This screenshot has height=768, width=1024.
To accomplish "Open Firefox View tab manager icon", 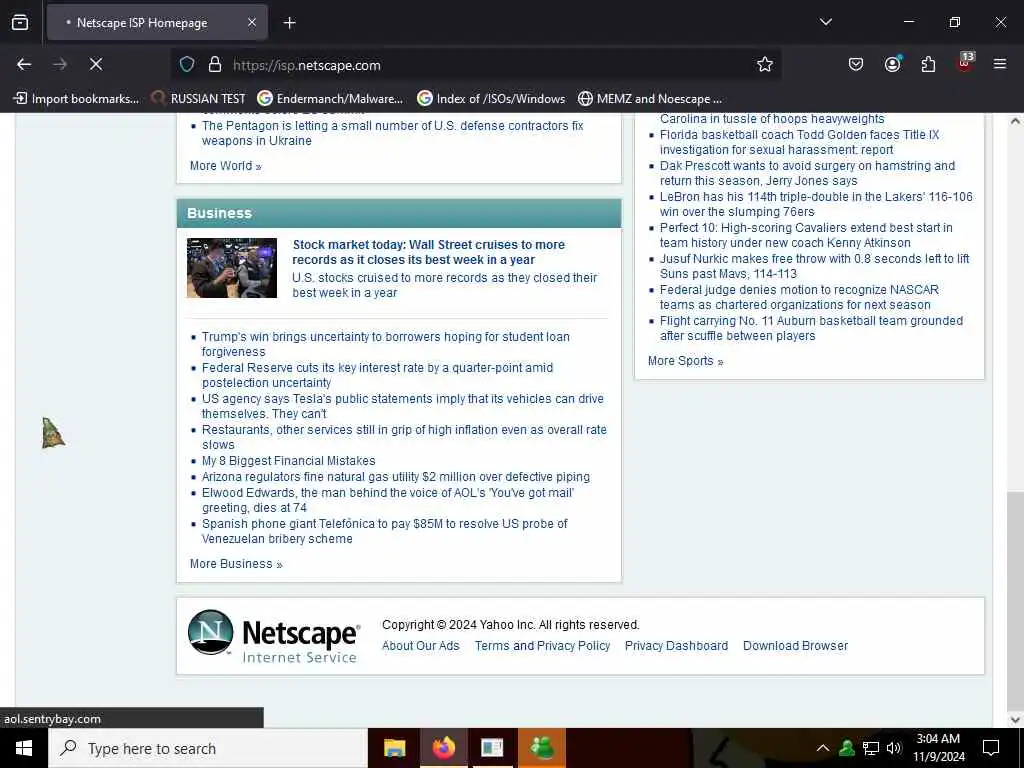I will (20, 23).
